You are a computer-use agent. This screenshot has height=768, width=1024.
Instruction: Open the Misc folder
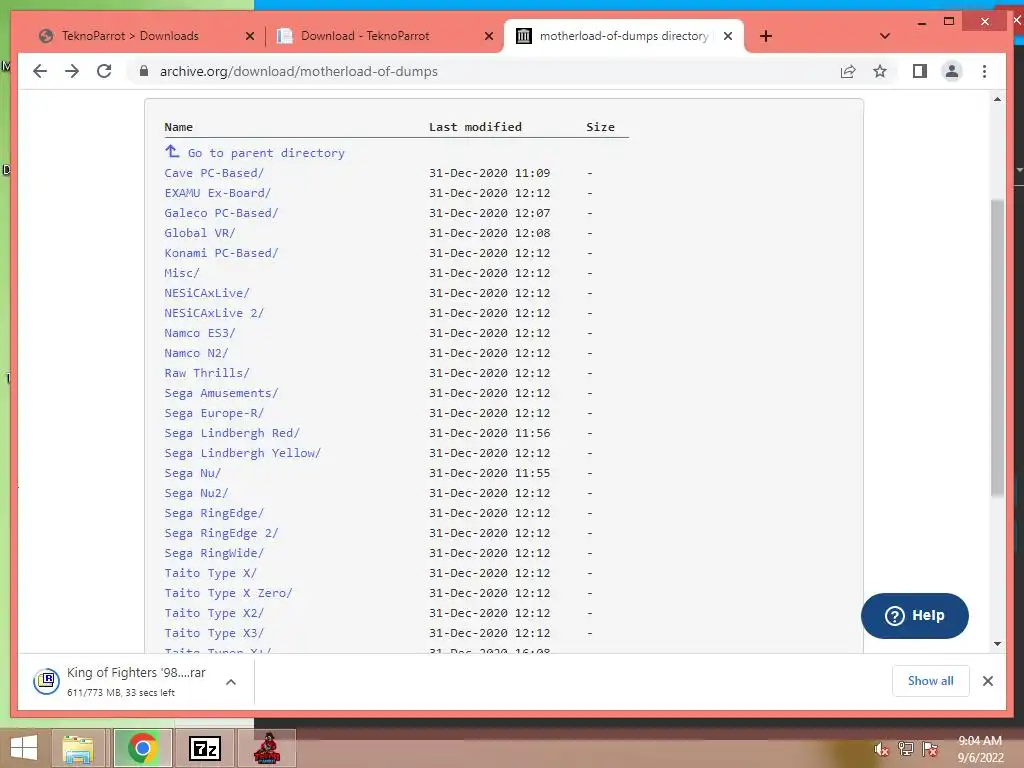tap(182, 273)
